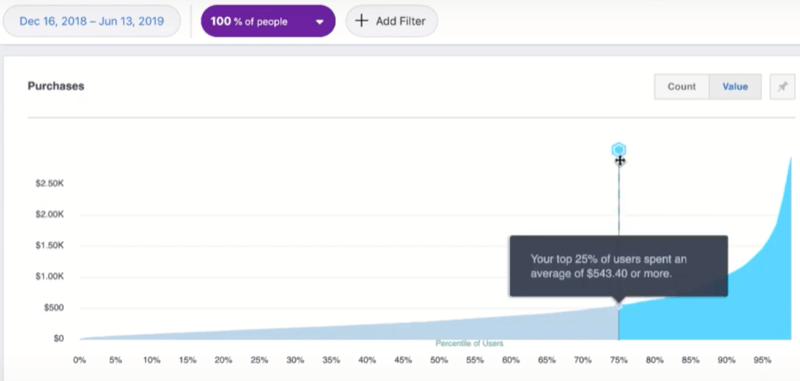
Task: Click the 85% x-axis label
Action: click(x=690, y=360)
